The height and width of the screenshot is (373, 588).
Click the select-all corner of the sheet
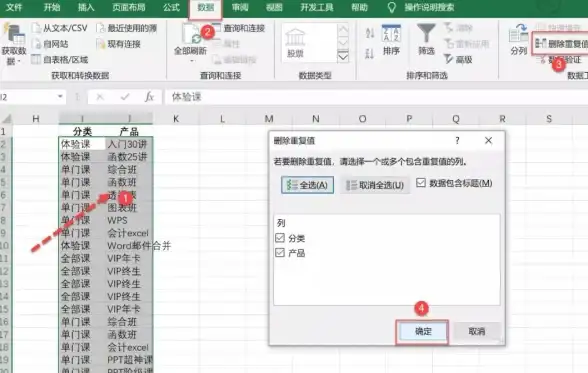[x=7, y=119]
